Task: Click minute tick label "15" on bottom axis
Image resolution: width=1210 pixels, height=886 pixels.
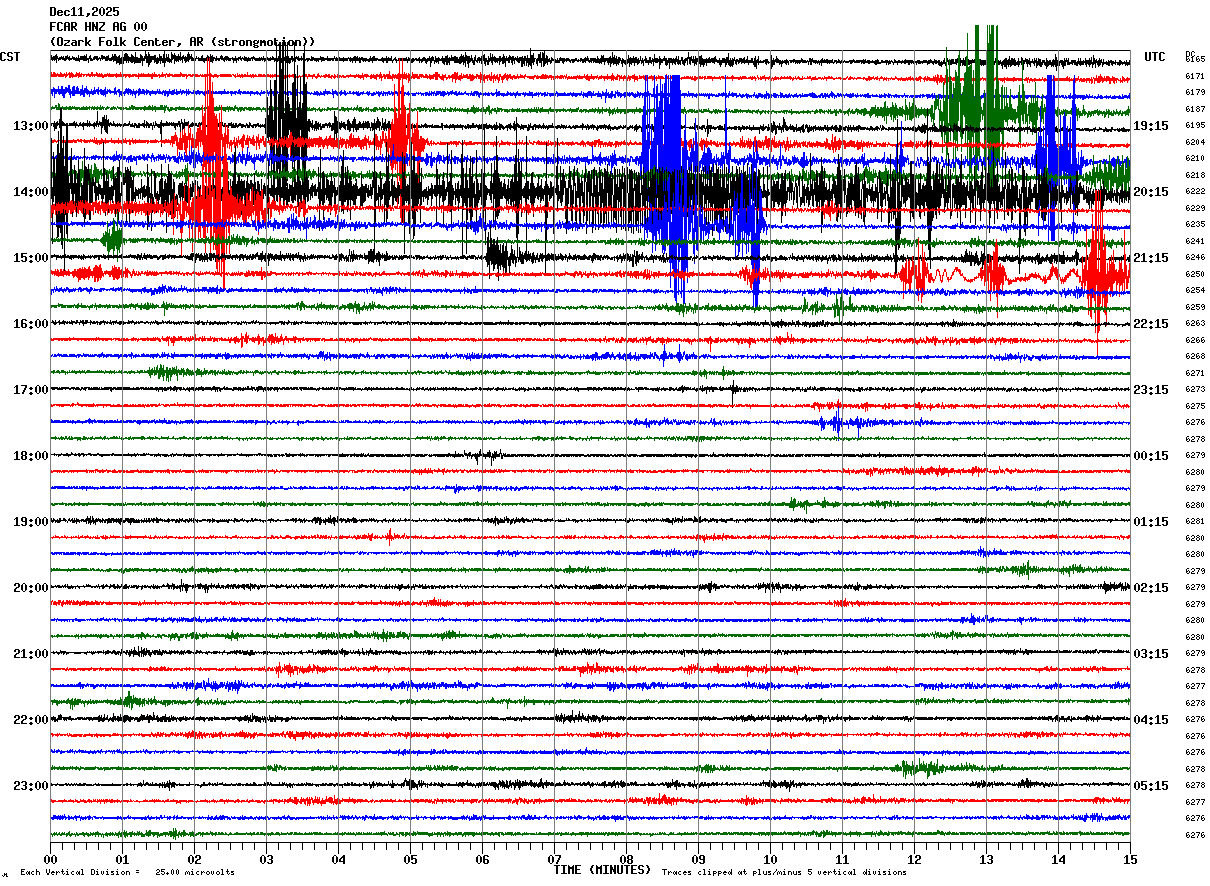Action: (1130, 859)
